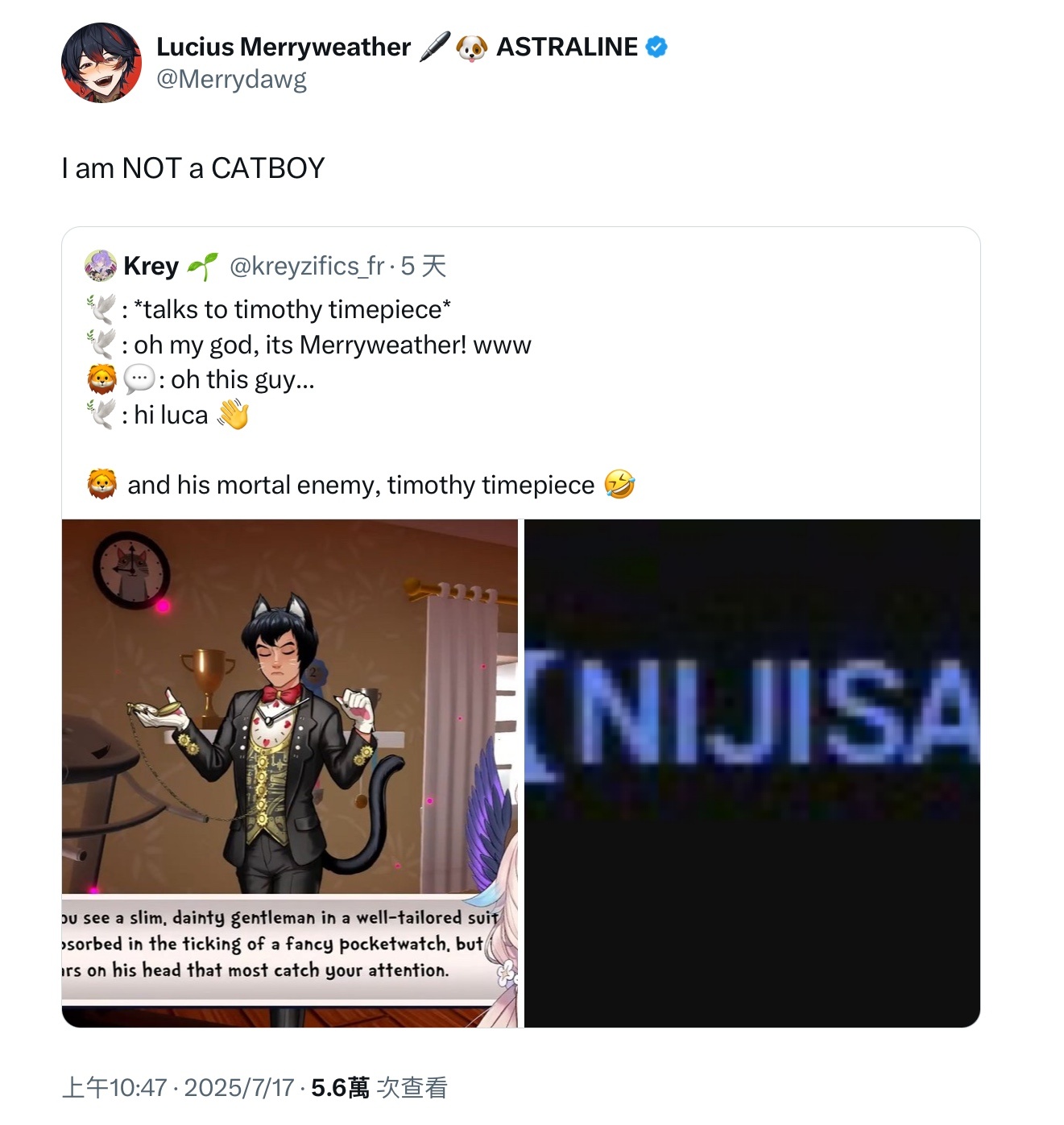Click the blue verified badge

coord(657,48)
